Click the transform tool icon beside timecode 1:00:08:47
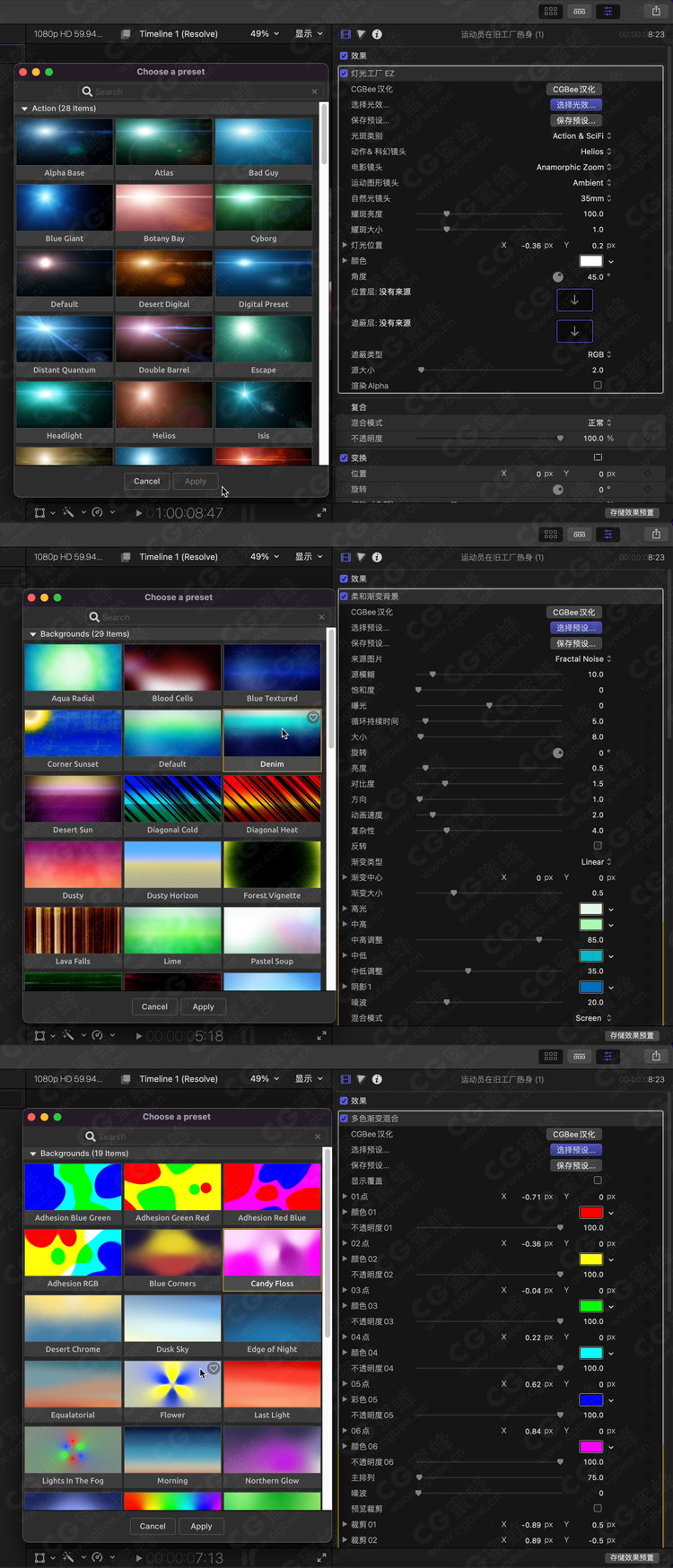Screen dimensions: 673x1568 tap(39, 513)
